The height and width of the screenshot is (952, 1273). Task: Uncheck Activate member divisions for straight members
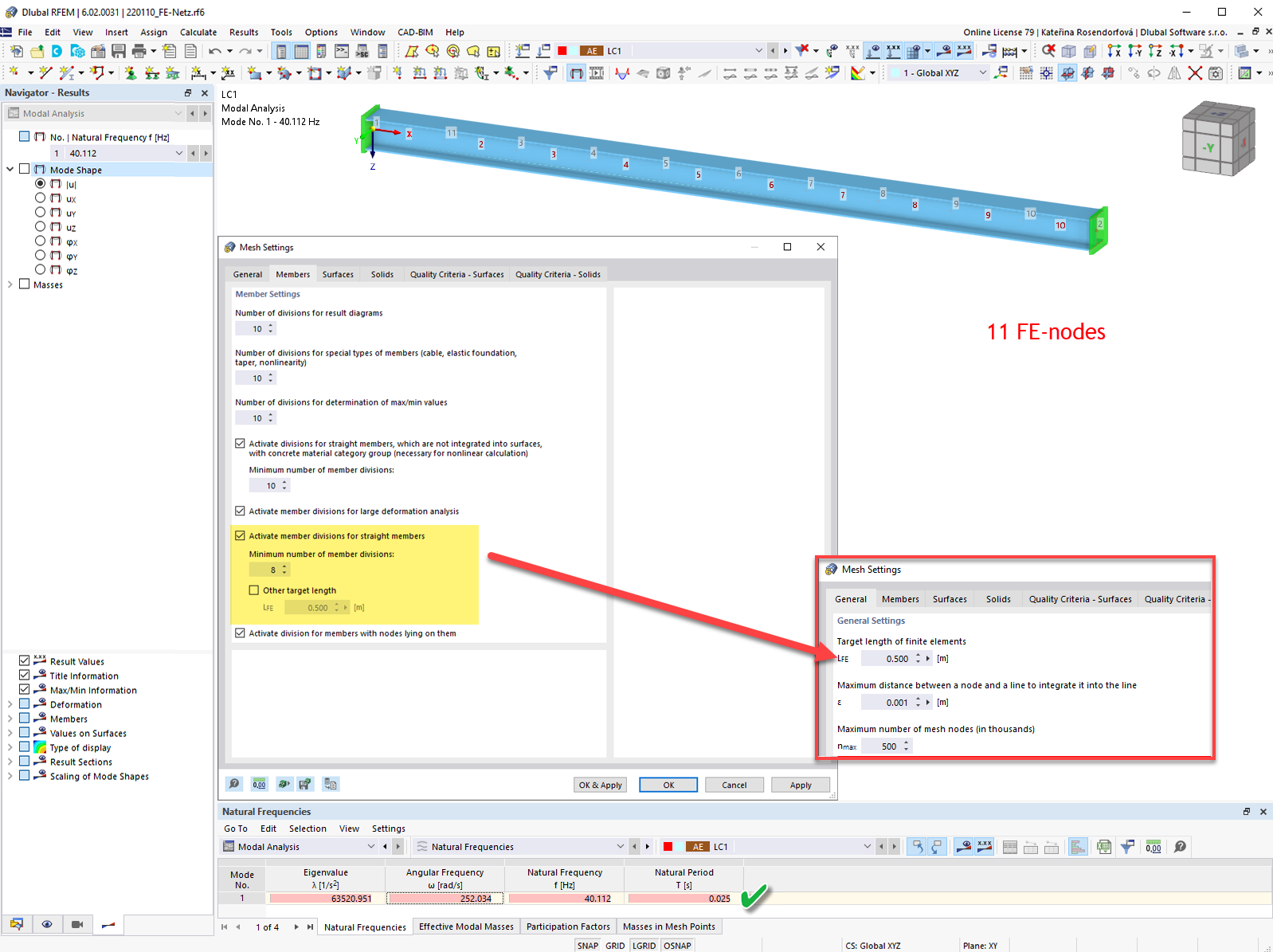click(240, 536)
